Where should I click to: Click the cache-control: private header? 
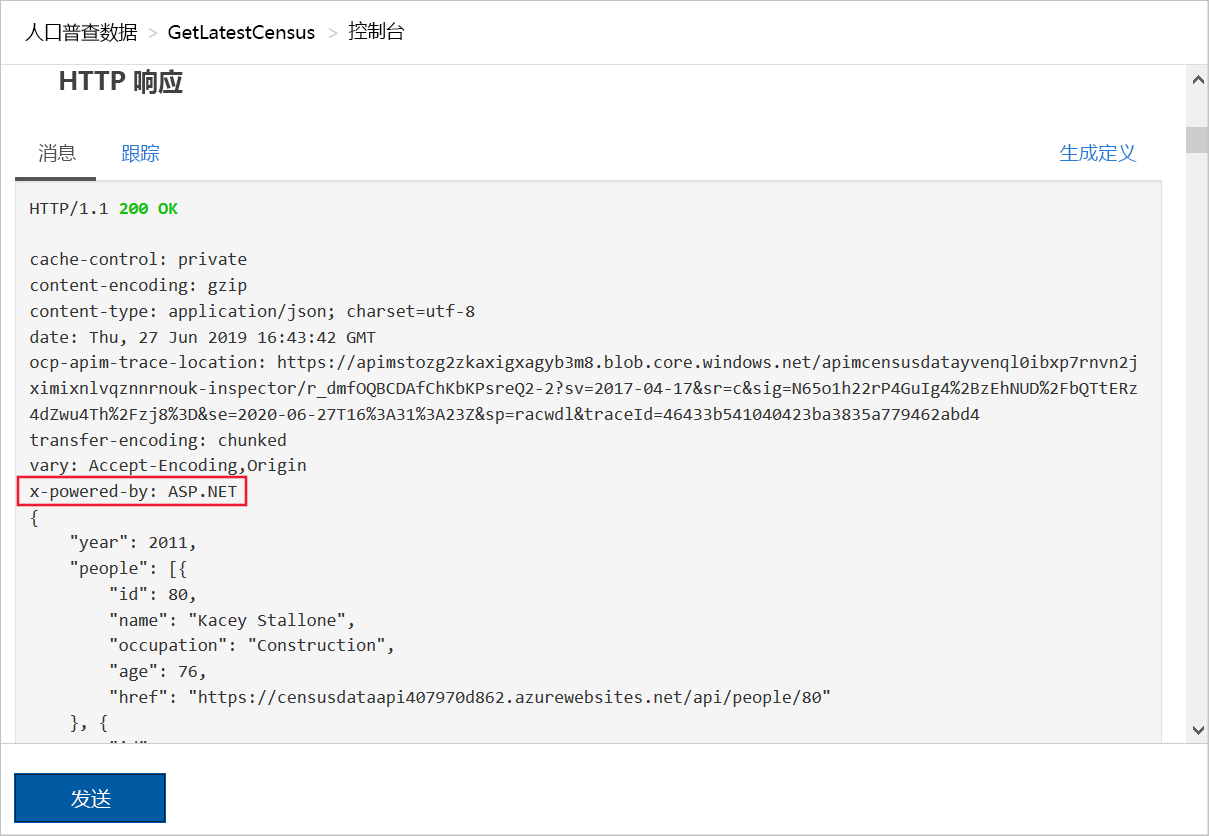click(x=138, y=259)
